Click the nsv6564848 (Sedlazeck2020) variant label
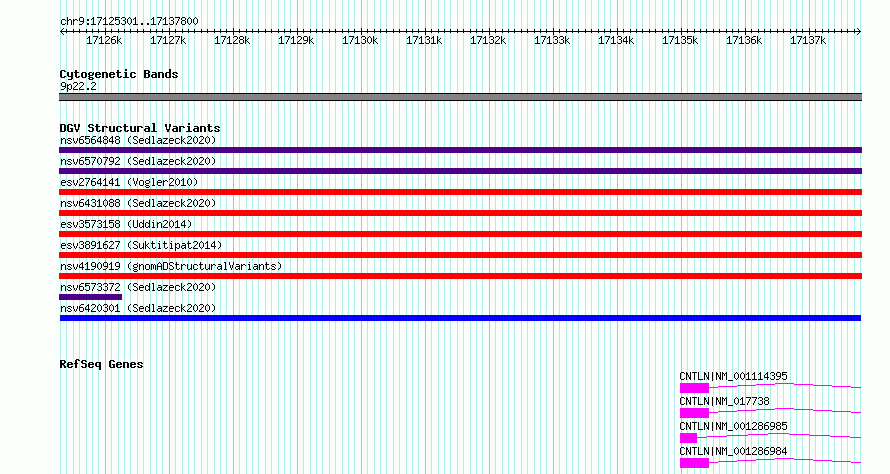This screenshot has height=474, width=890. point(138,140)
